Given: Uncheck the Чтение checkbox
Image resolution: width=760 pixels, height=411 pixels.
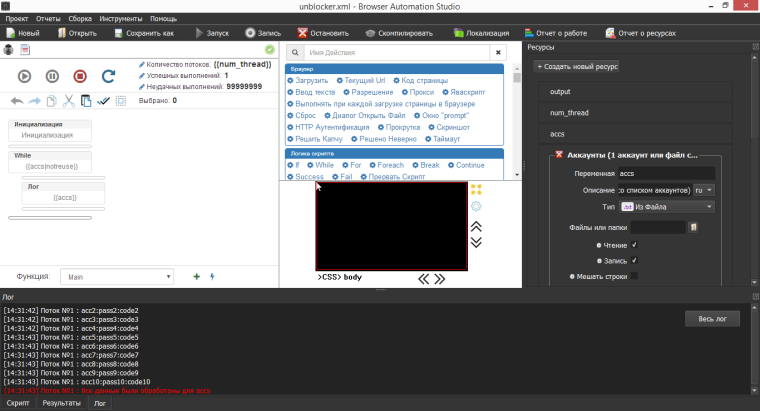Looking at the screenshot, I should click(634, 244).
